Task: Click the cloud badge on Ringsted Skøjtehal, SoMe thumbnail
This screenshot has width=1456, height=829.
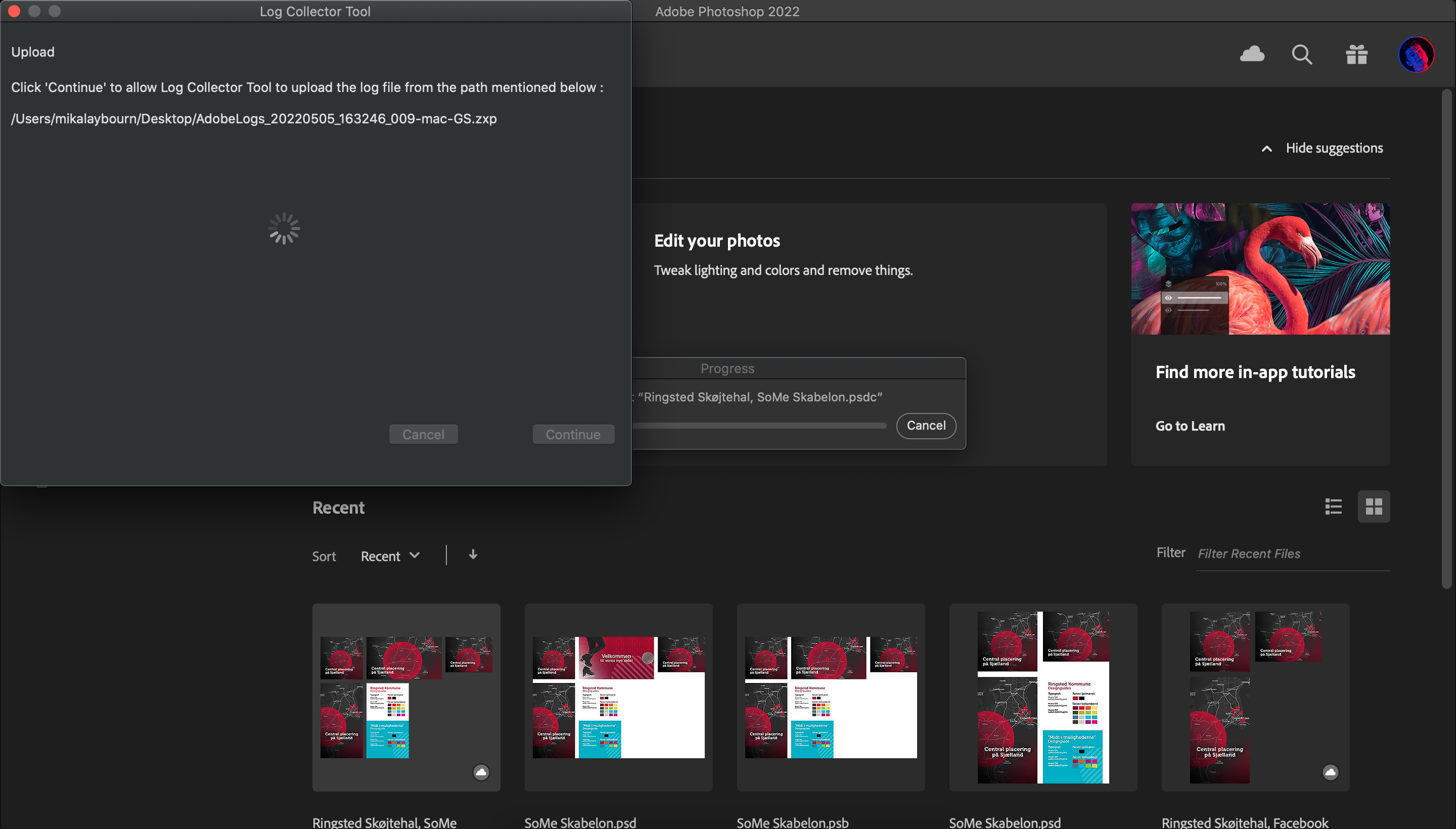Action: coord(481,772)
